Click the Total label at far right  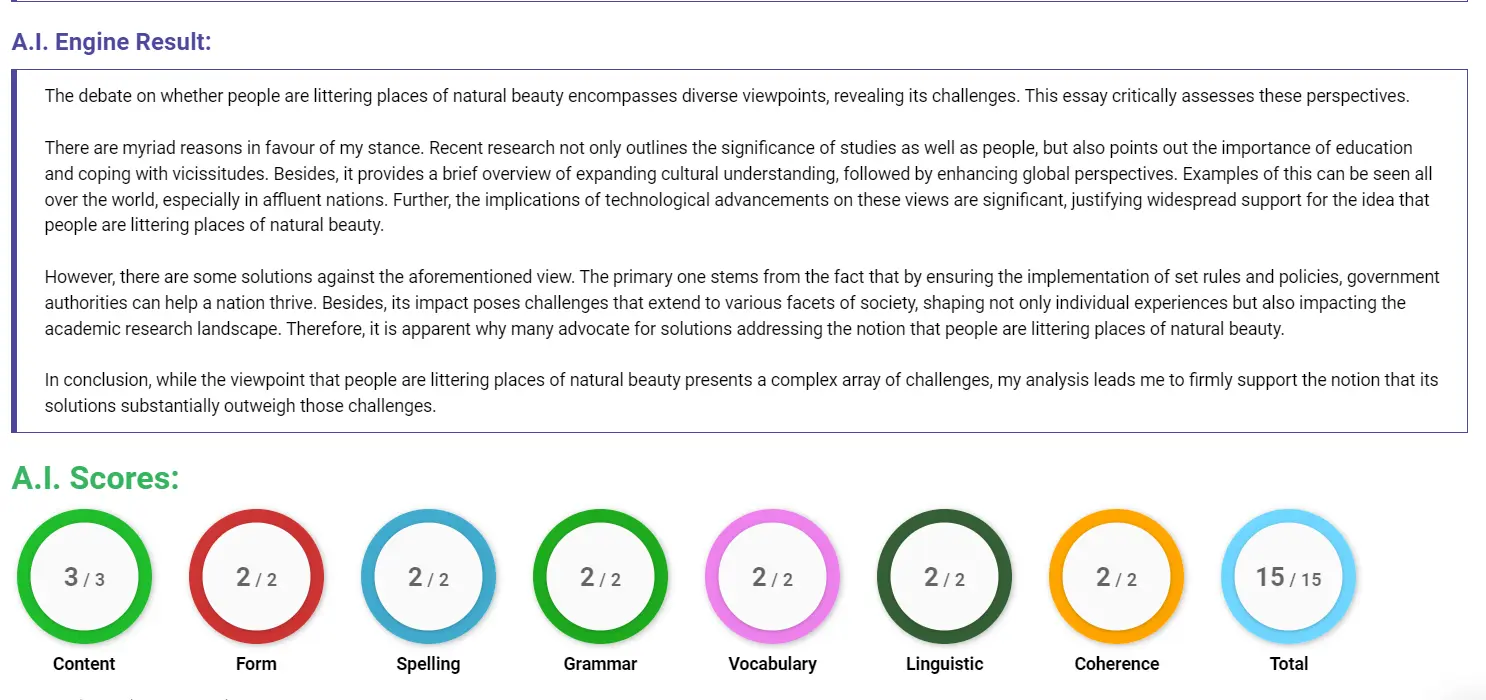[1288, 663]
